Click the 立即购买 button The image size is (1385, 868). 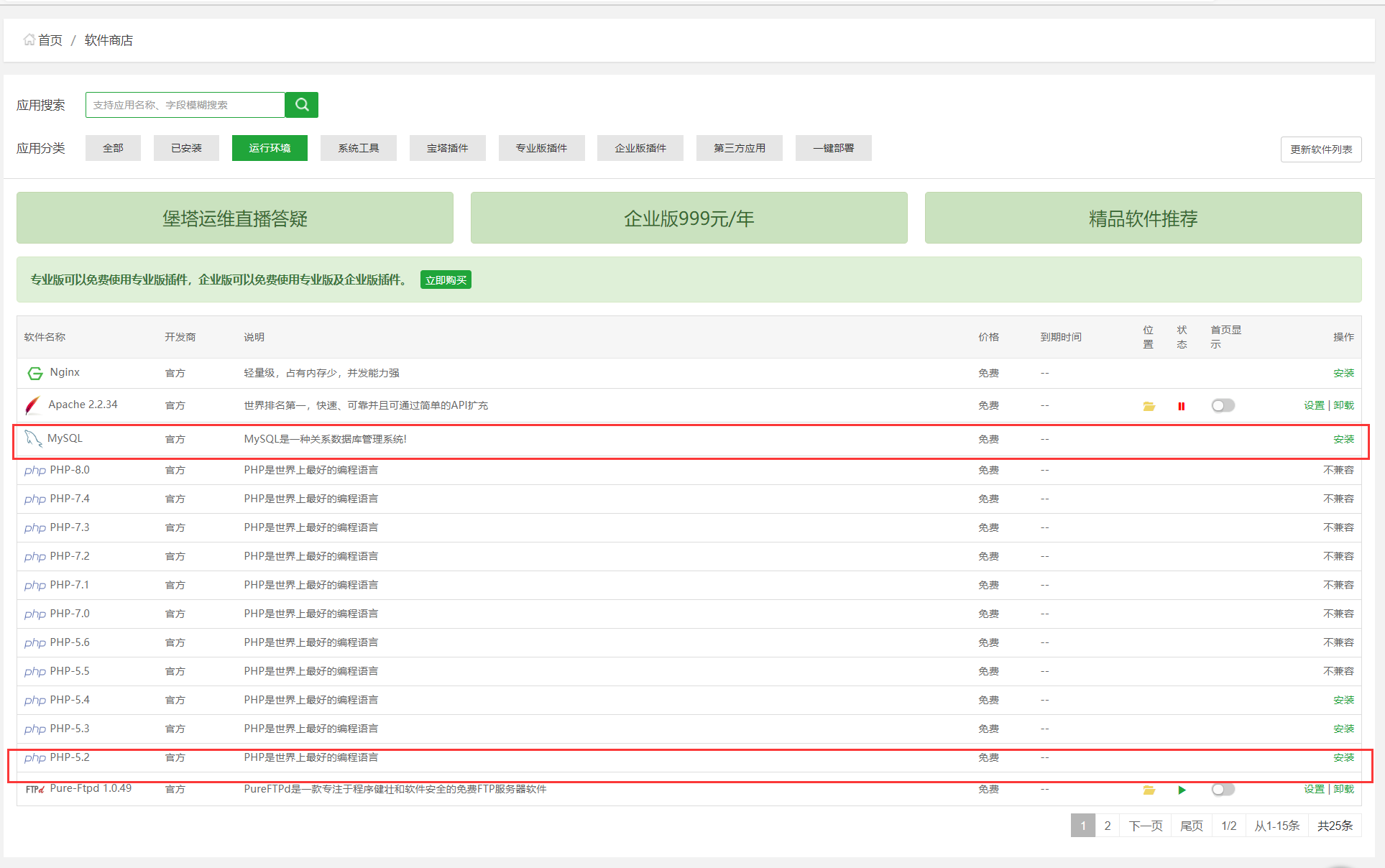(446, 280)
